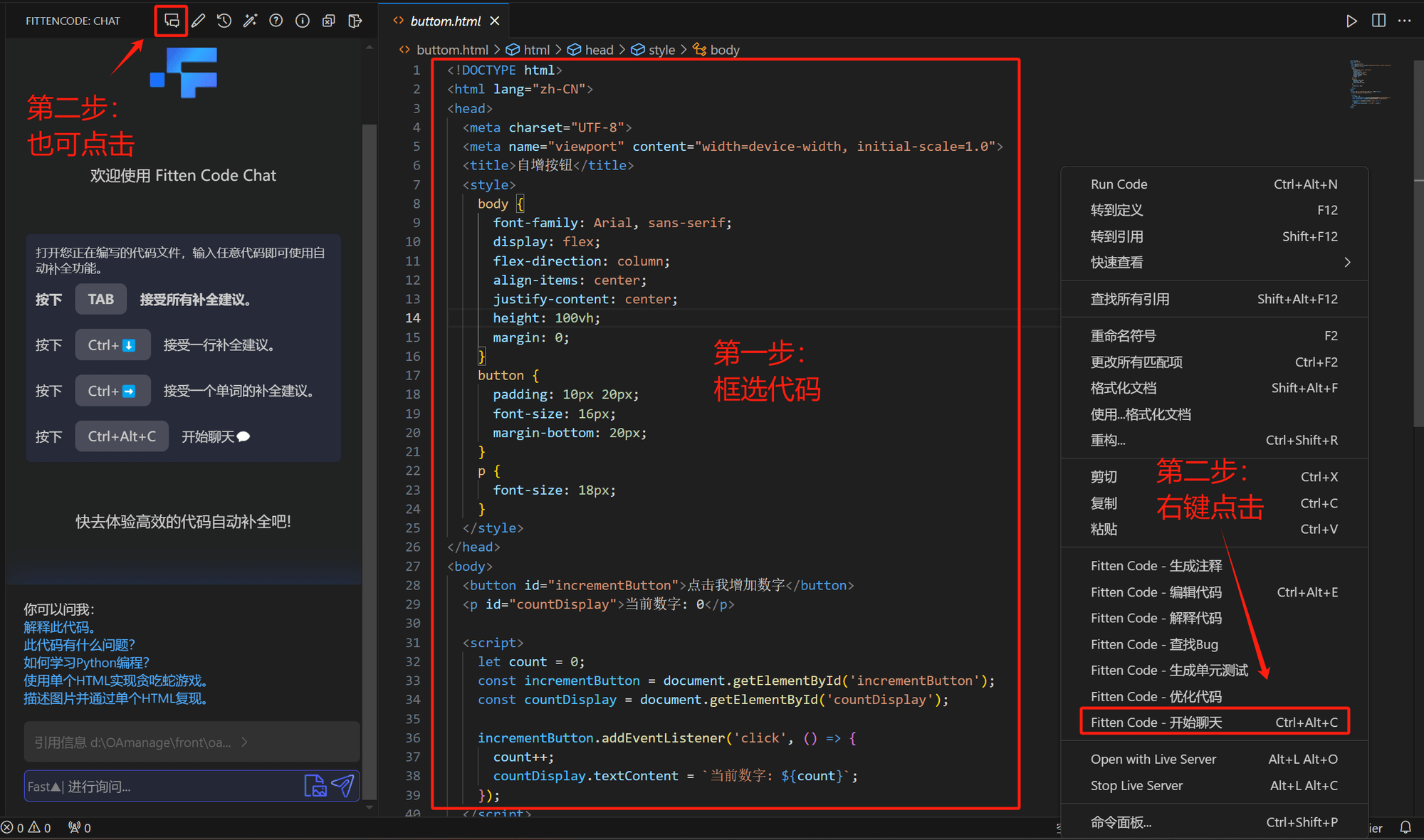The height and width of the screenshot is (840, 1424).
Task: Choose Fitten Code - 生成单元测试
Action: point(1214,671)
